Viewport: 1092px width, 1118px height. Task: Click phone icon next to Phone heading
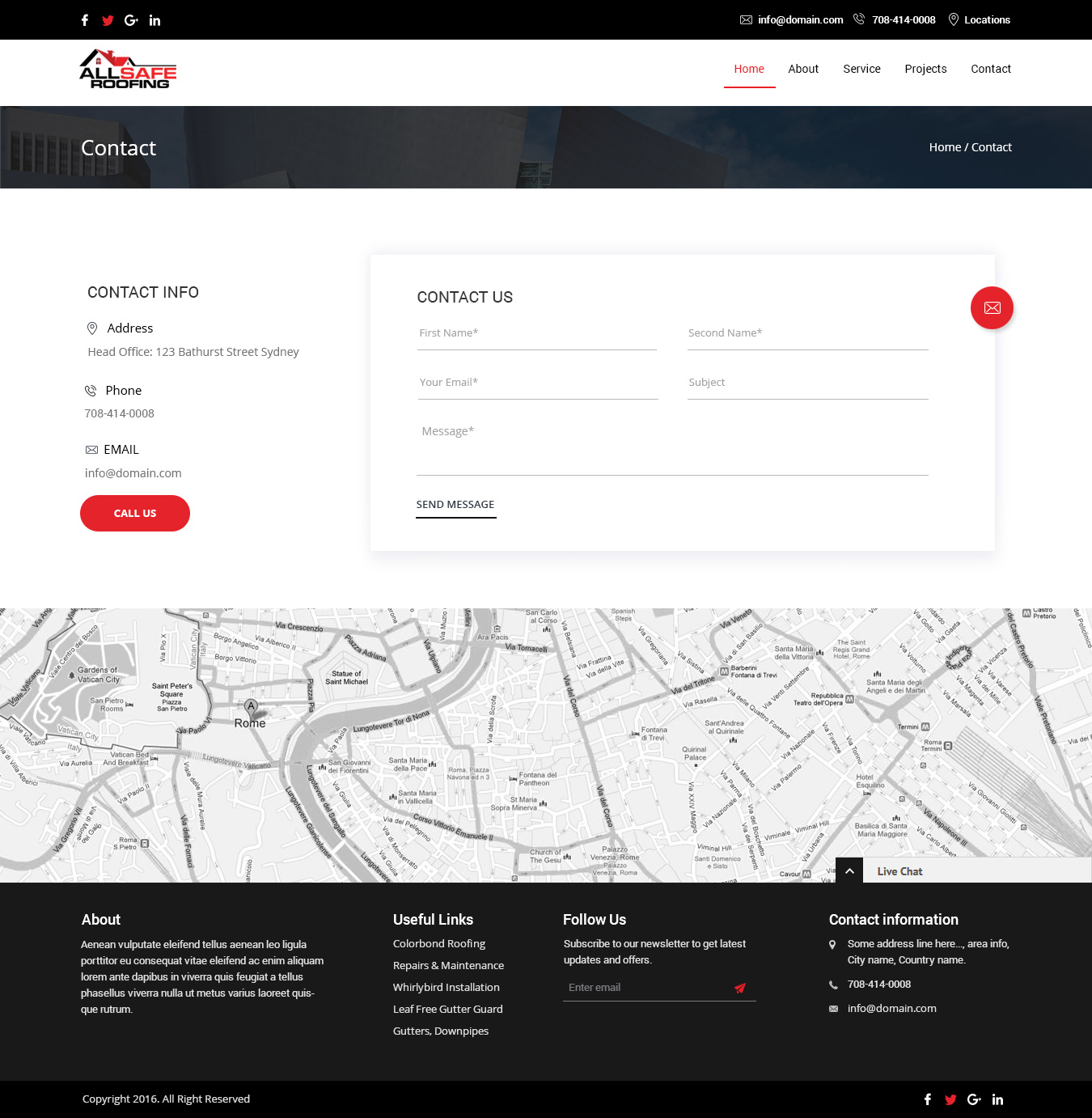(91, 391)
